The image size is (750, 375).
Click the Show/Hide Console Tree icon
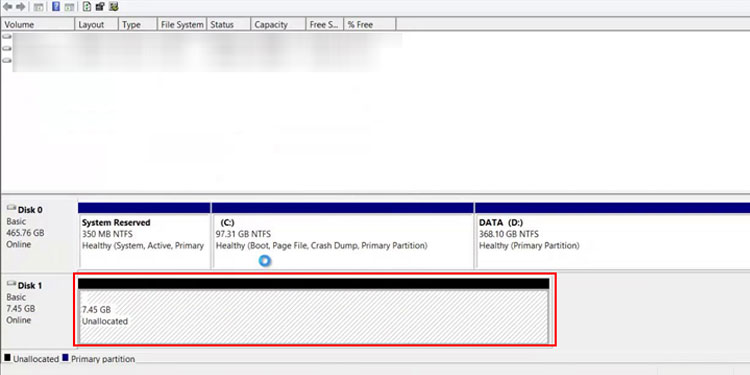38,7
